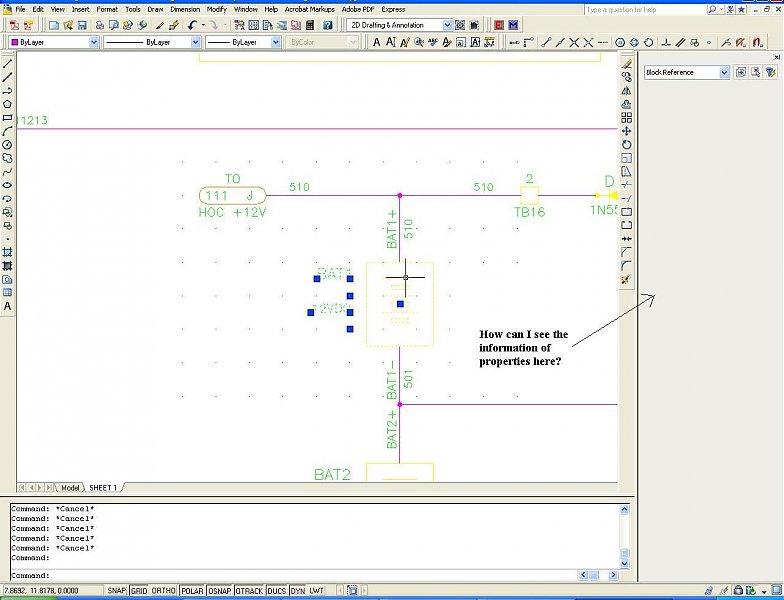Viewport: 784px width, 600px height.
Task: Open the linetype ByLayer dropdown
Action: (196, 42)
